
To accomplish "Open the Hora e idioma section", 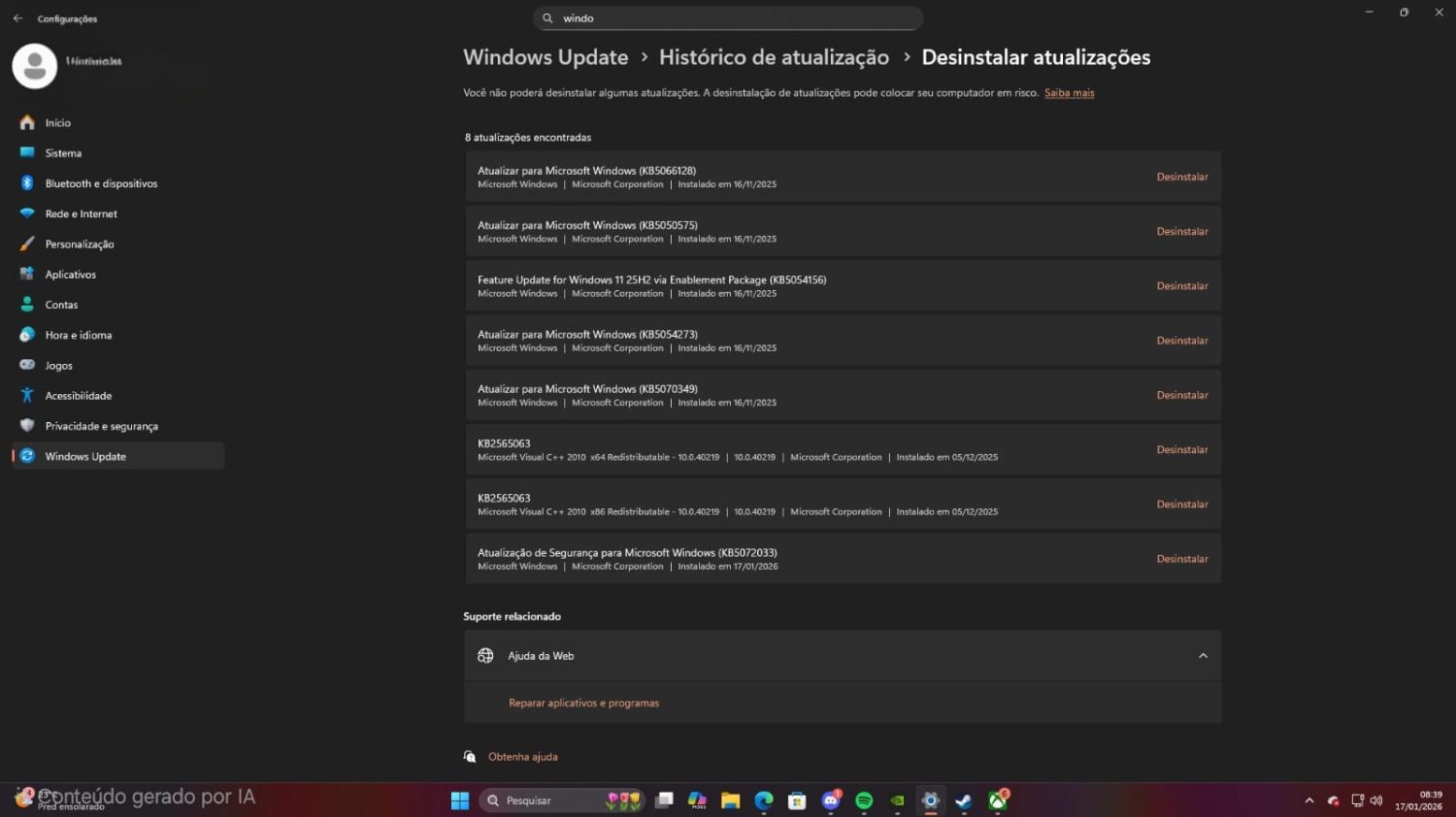I will (77, 334).
